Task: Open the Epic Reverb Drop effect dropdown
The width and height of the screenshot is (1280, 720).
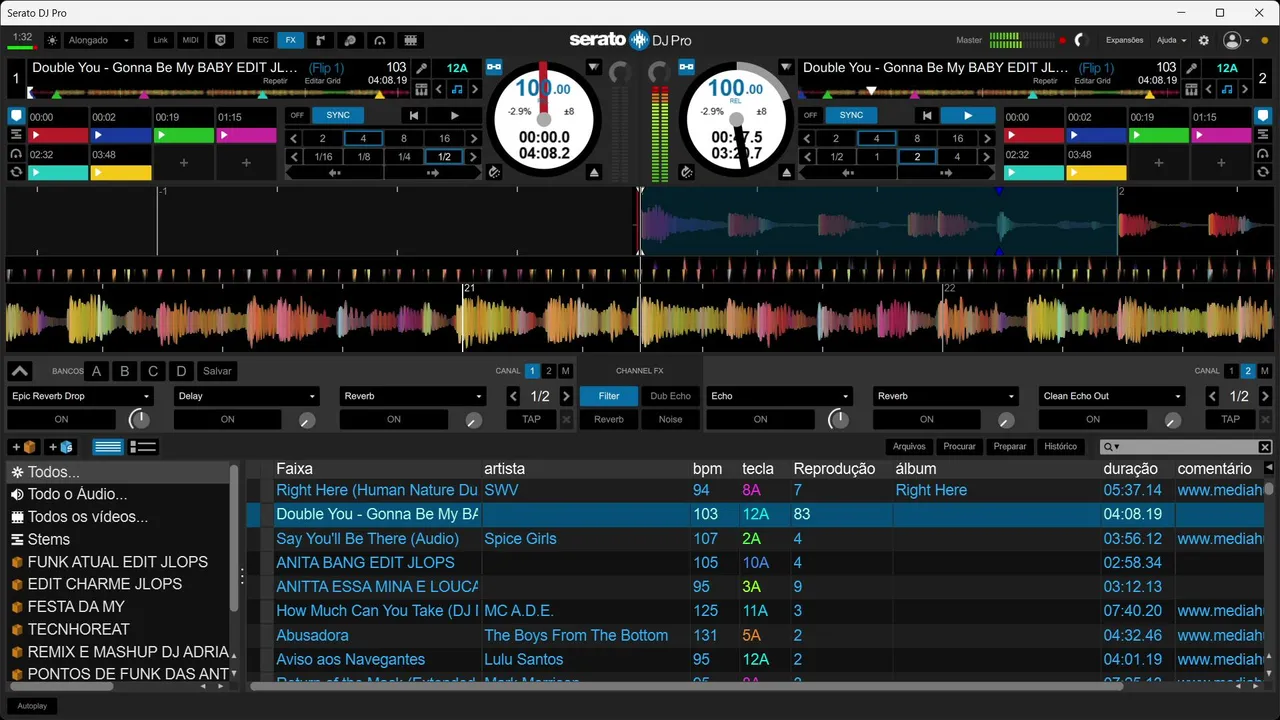Action: 79,396
